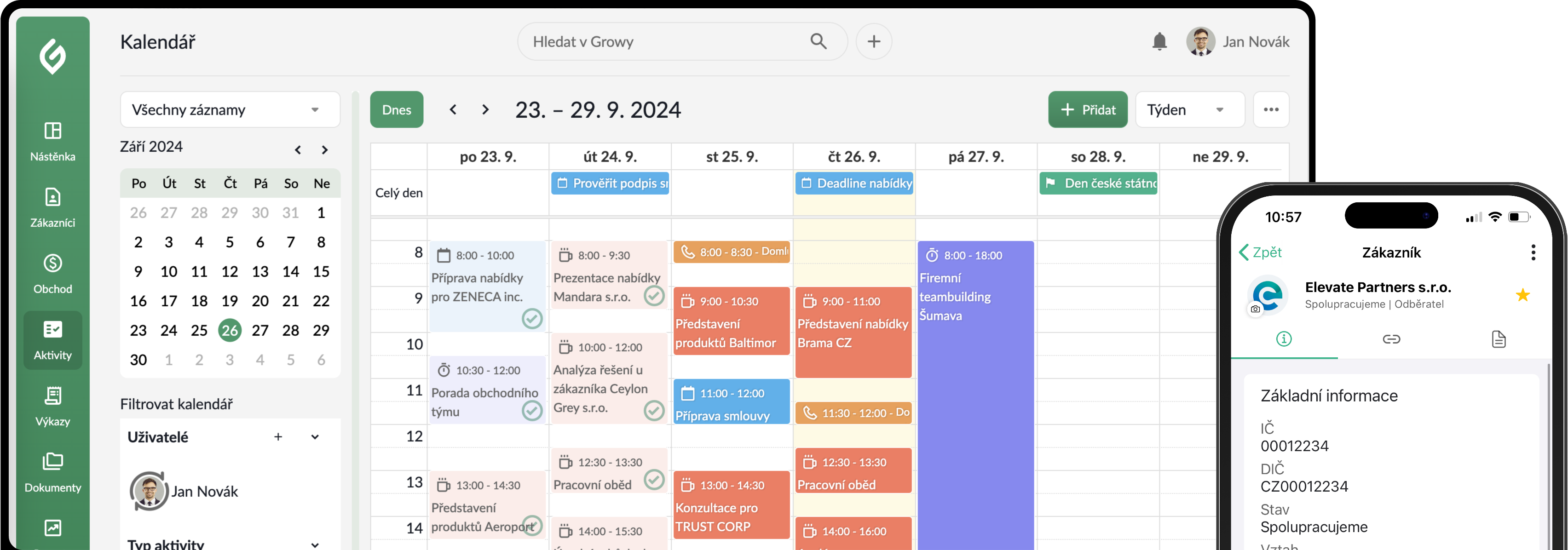Open Konzultace pro TRUST CORP event
Viewport: 1568px width, 550px height.
click(732, 505)
